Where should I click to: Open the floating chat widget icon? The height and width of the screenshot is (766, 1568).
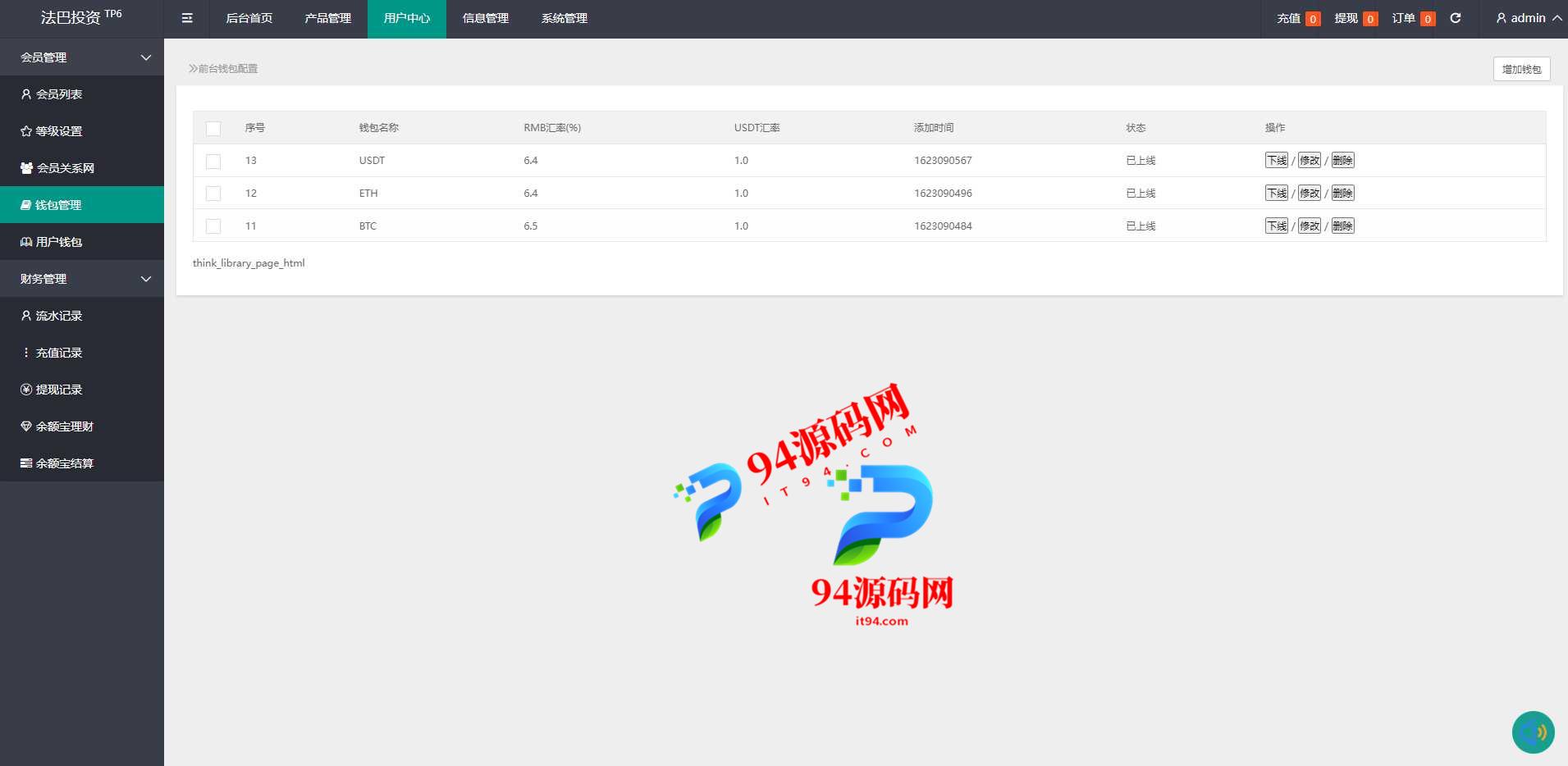point(1534,732)
